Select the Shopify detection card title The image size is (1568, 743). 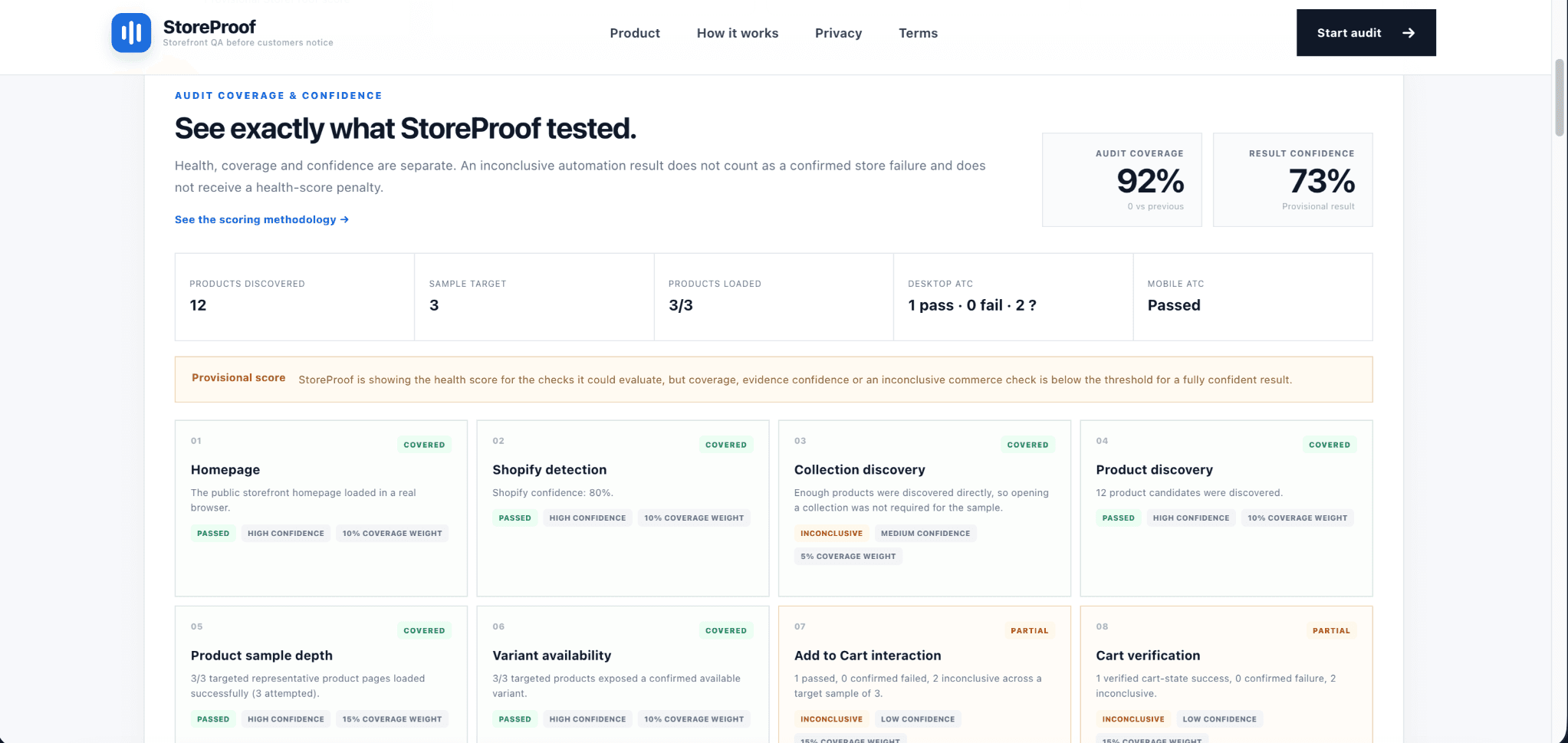549,469
